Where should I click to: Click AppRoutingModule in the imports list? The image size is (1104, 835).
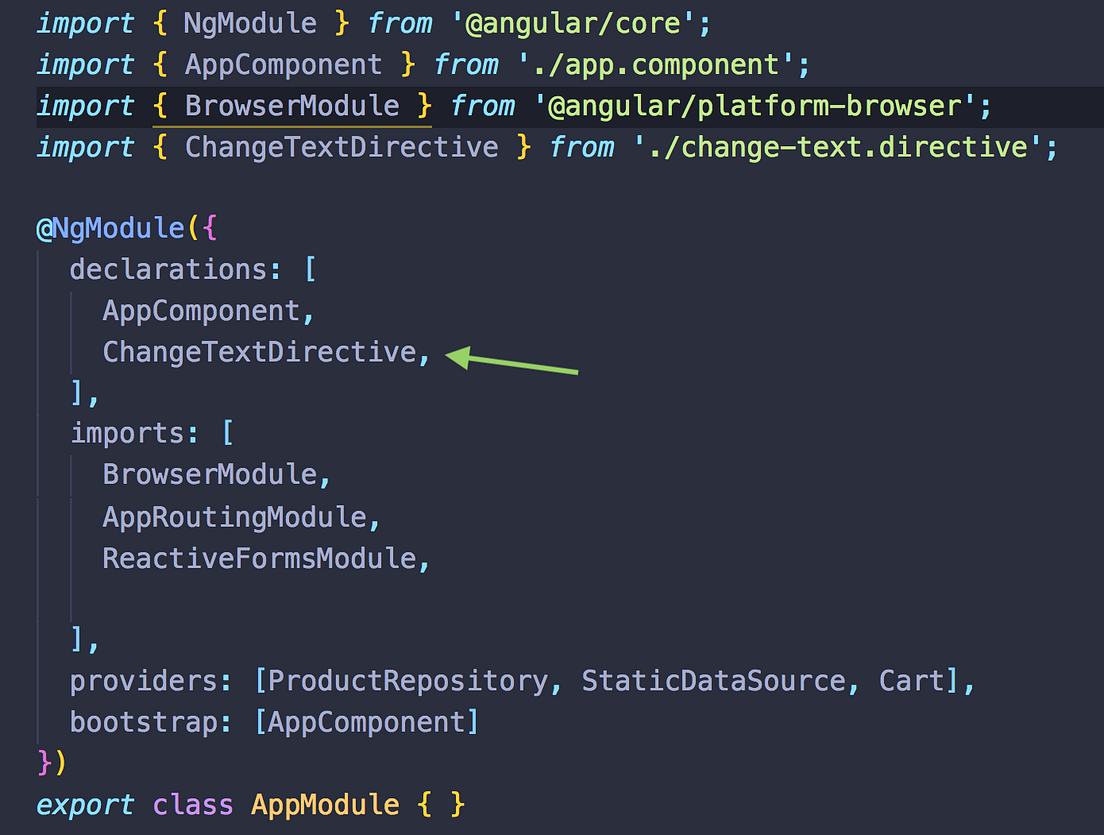tap(235, 517)
